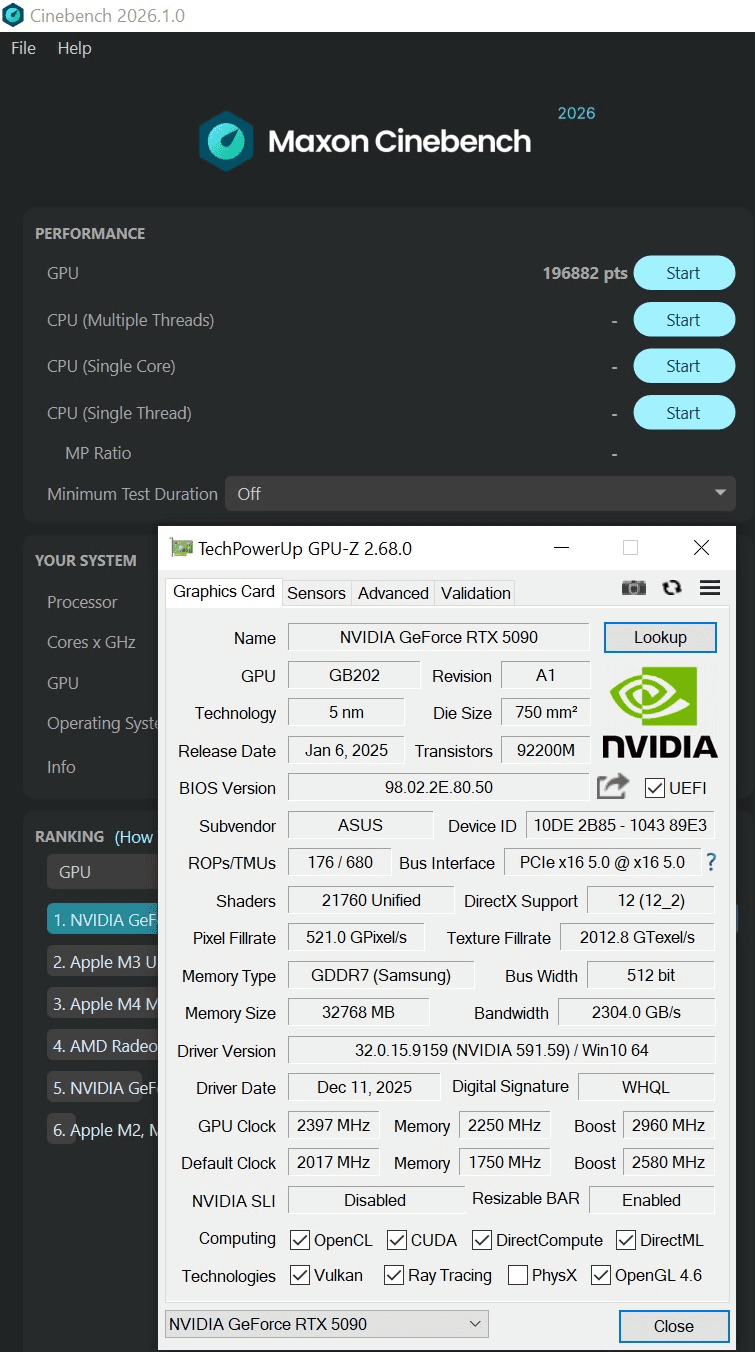Open the GPU selector dropdown in GPU-Z
Screen dimensions: 755x1352
(327, 1324)
